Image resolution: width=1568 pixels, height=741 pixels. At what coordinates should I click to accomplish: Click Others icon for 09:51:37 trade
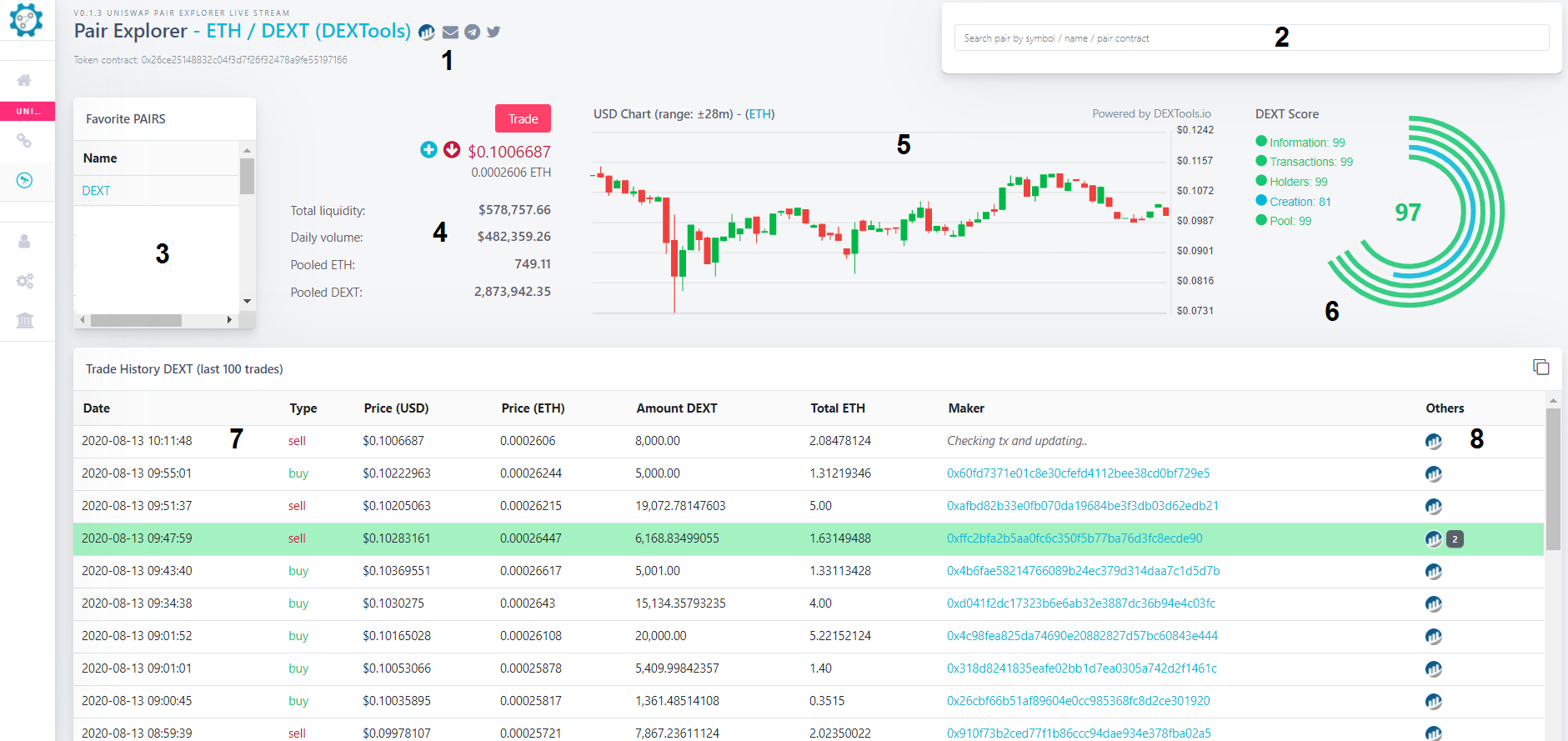pos(1434,506)
